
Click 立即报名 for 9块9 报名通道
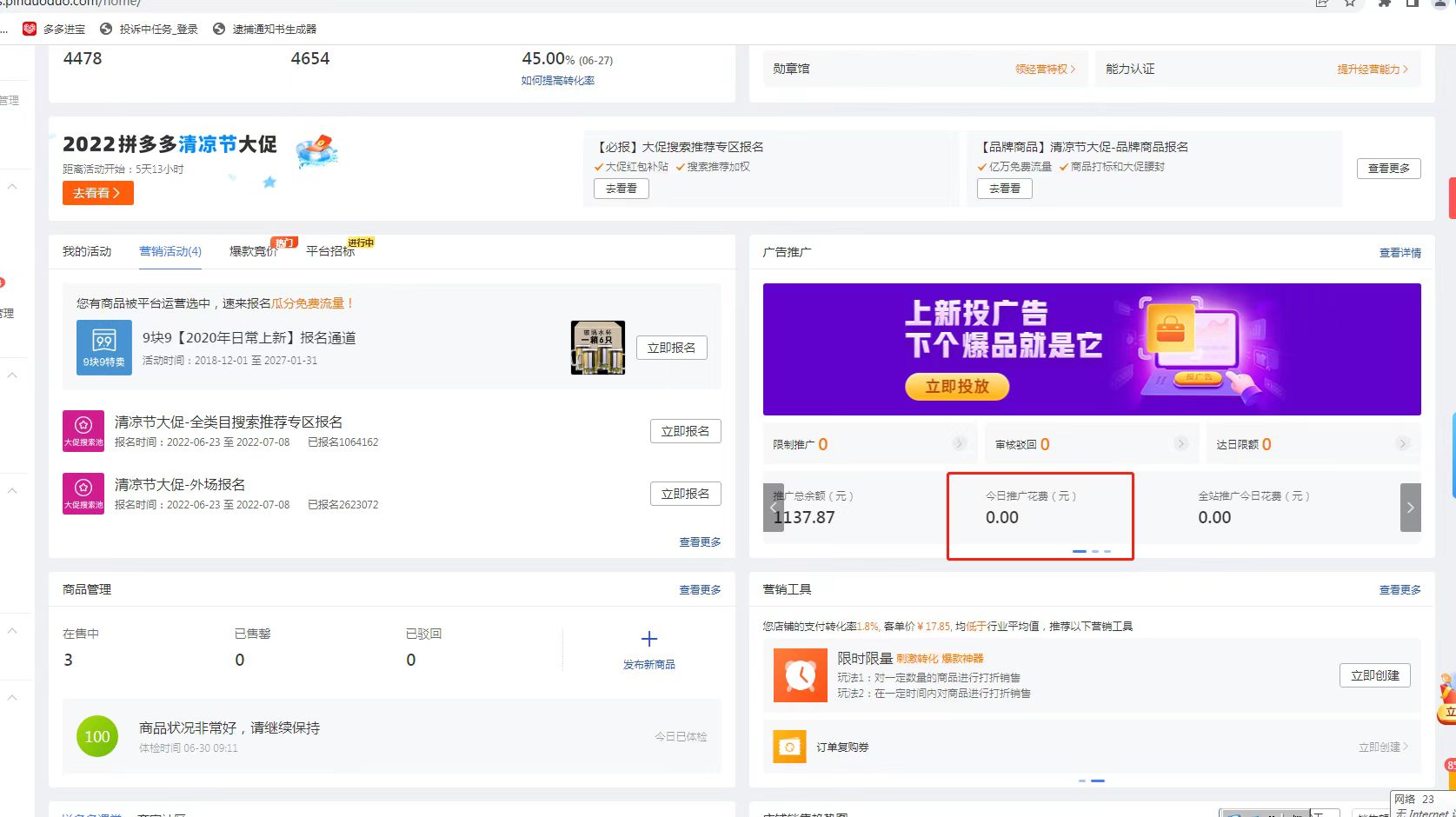point(672,348)
